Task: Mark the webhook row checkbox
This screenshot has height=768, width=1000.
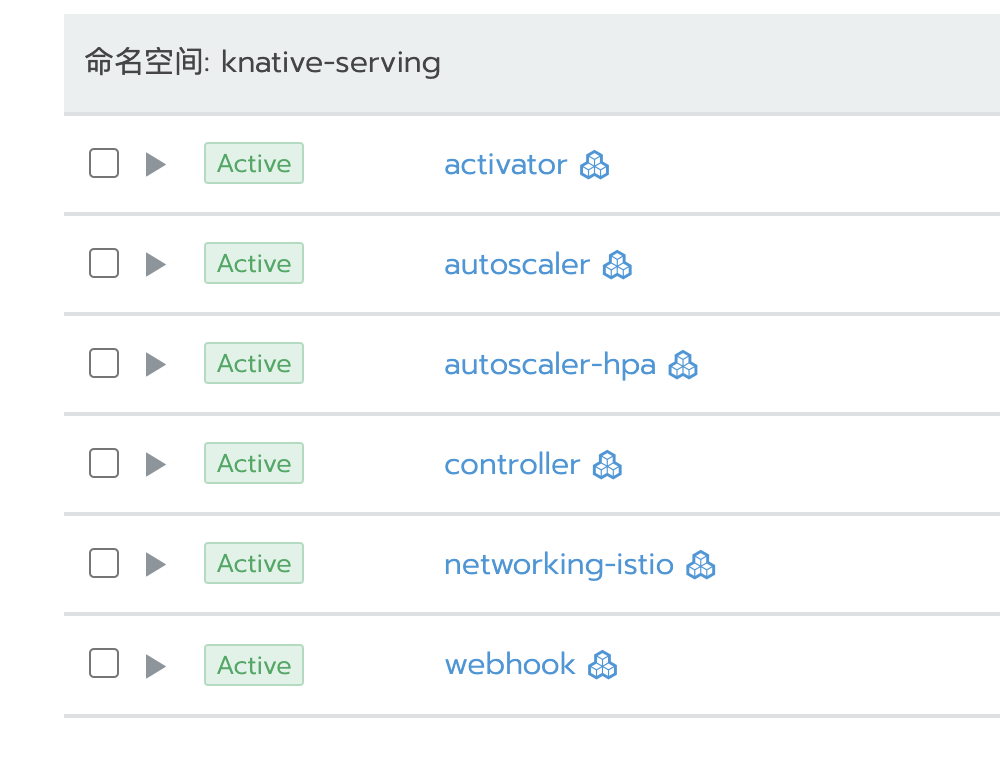Action: coord(104,663)
